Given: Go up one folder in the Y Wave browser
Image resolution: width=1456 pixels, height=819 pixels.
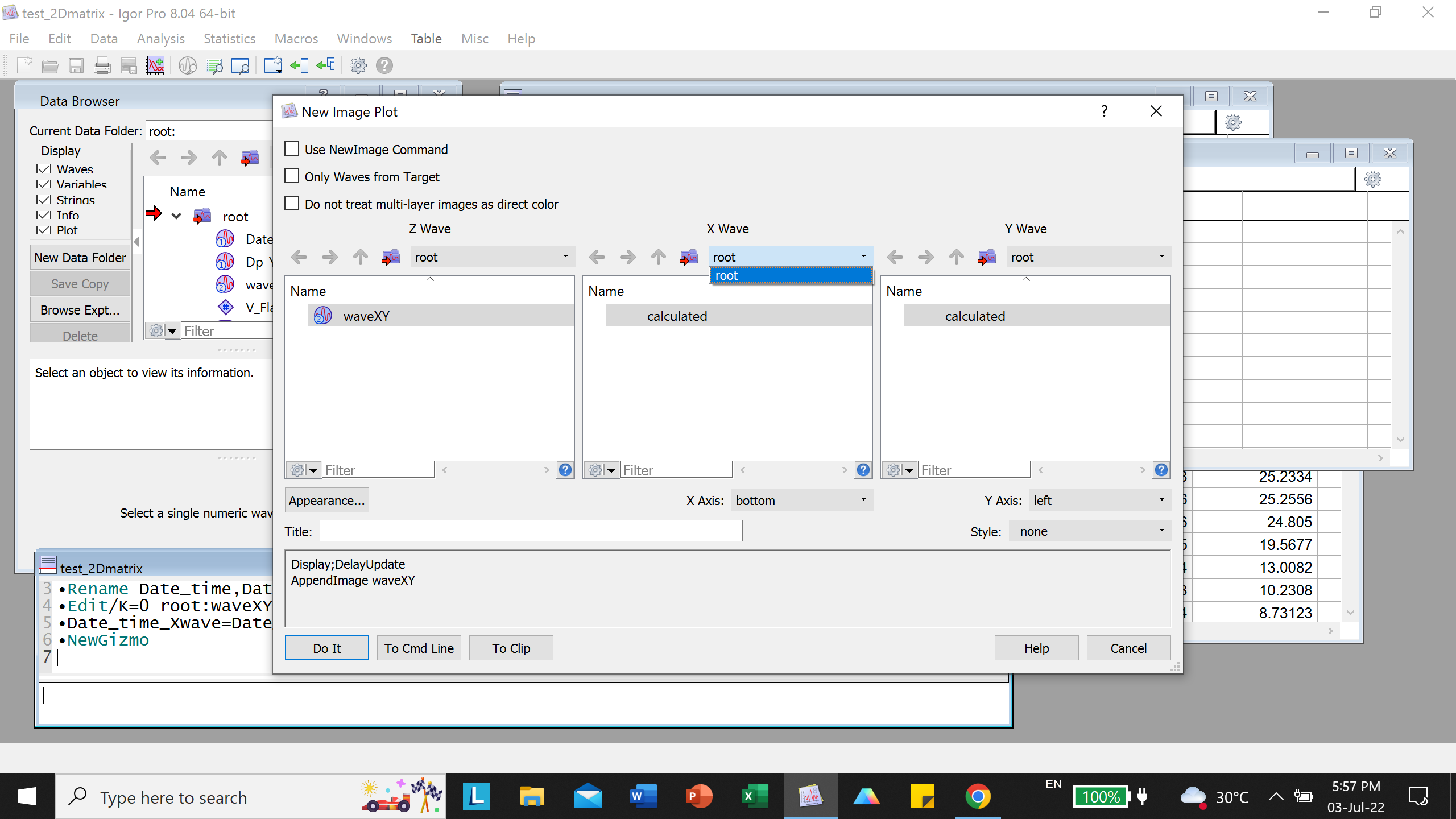Looking at the screenshot, I should pyautogui.click(x=956, y=258).
